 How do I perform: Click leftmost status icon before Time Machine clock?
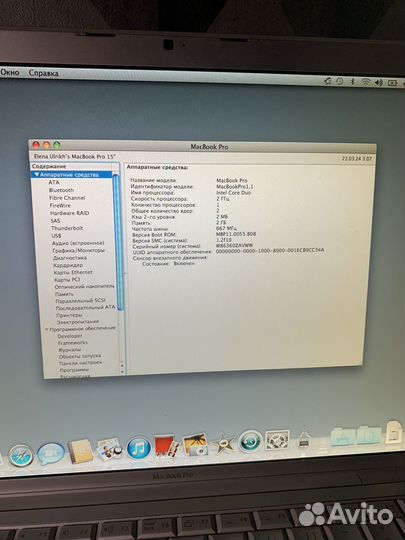click(x=327, y=81)
